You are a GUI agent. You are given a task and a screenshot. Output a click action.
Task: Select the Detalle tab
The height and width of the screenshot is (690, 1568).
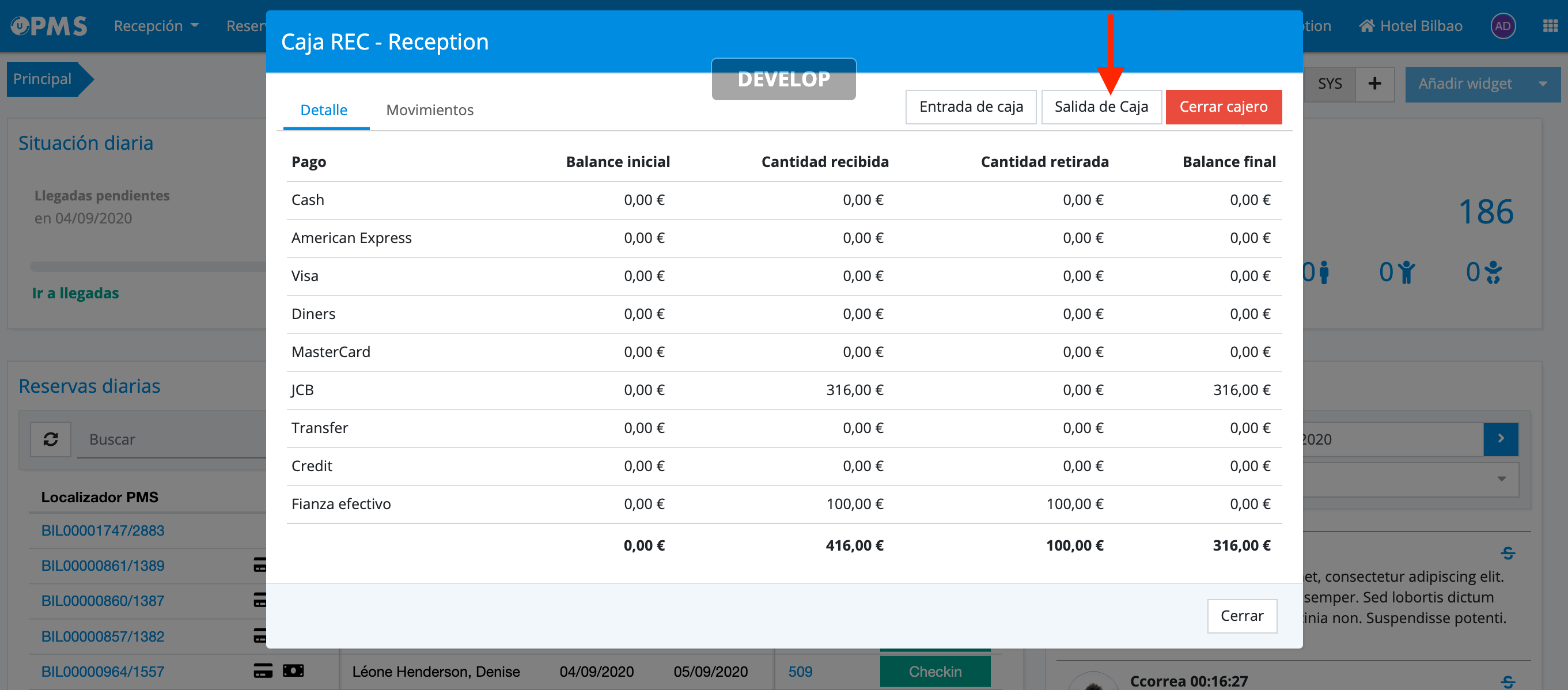point(324,110)
